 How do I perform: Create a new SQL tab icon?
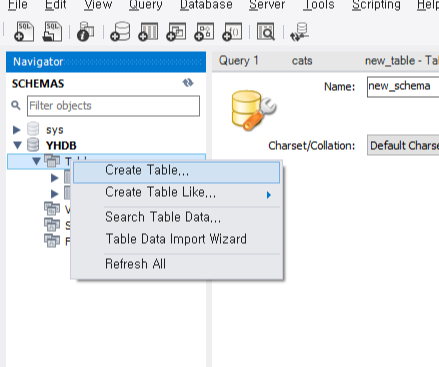(x=24, y=32)
